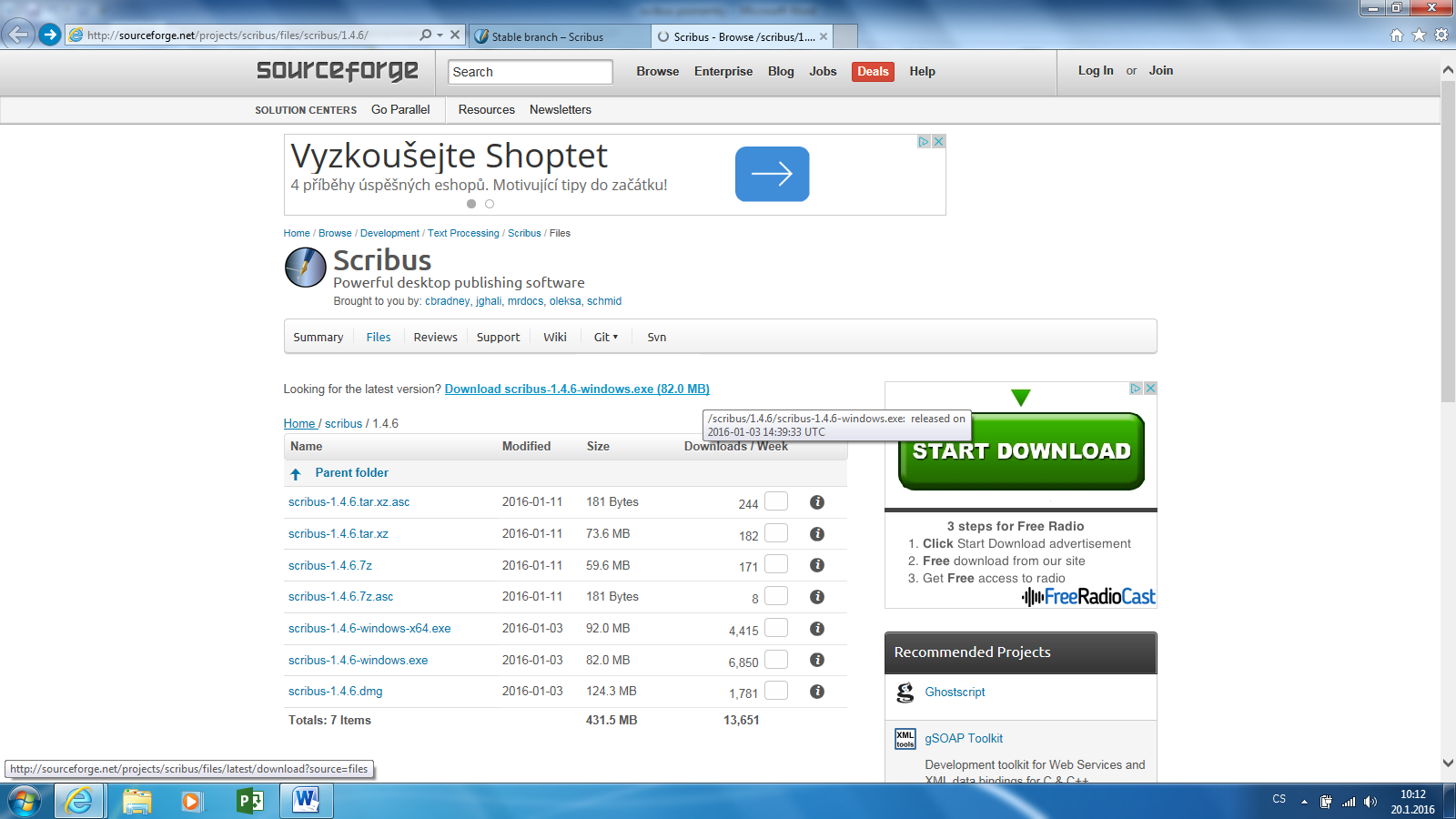The height and width of the screenshot is (819, 1456).
Task: Show info icon for scribus-1.4.6-windows.exe
Action: coord(817,660)
